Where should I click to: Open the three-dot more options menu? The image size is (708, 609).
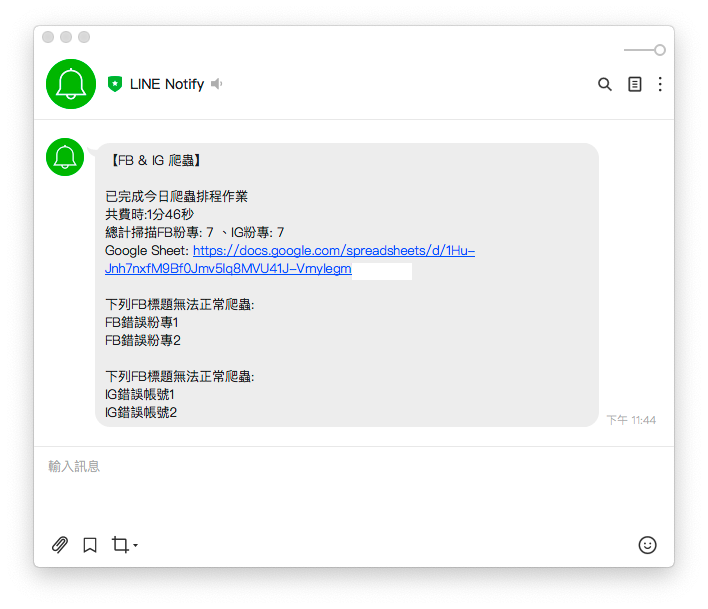click(x=660, y=84)
